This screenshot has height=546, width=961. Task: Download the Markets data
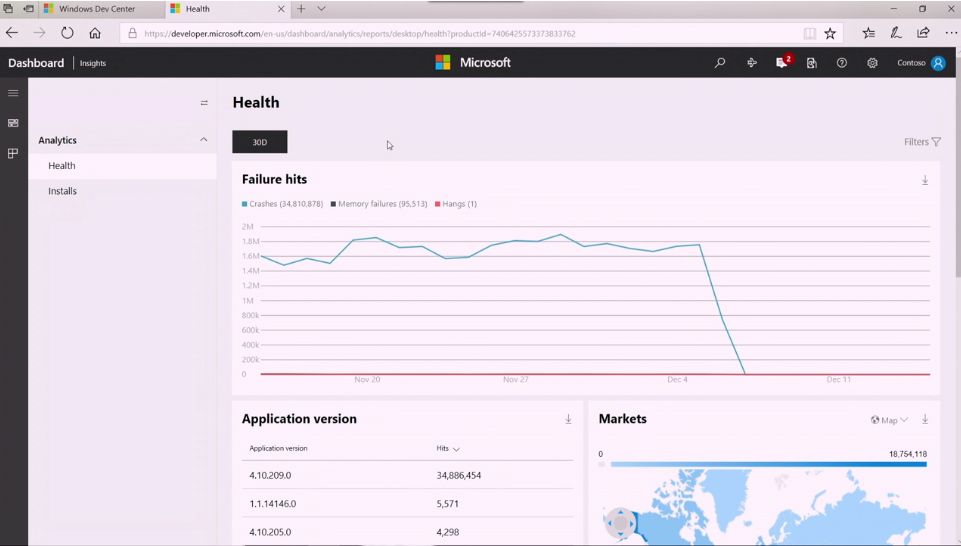click(x=925, y=419)
